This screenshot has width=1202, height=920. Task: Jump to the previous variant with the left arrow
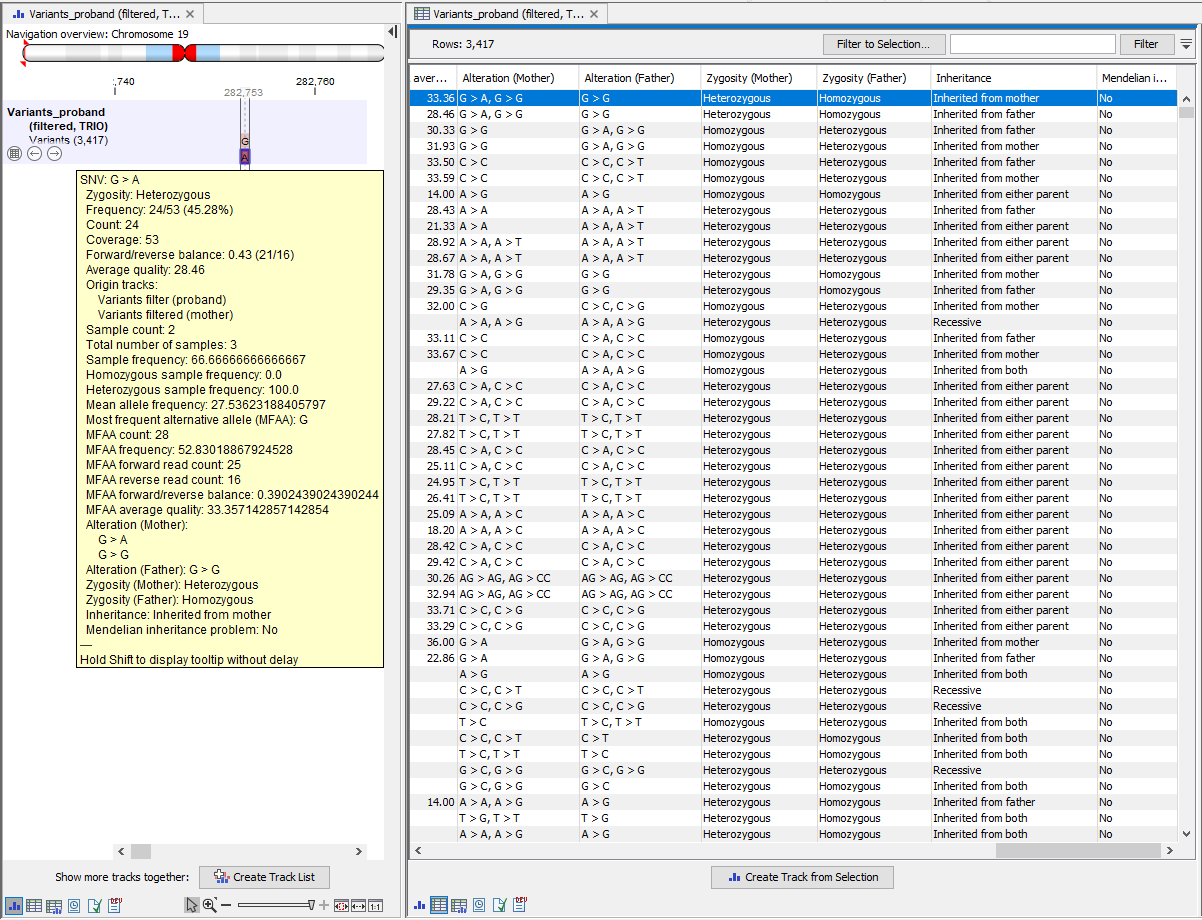coord(34,154)
